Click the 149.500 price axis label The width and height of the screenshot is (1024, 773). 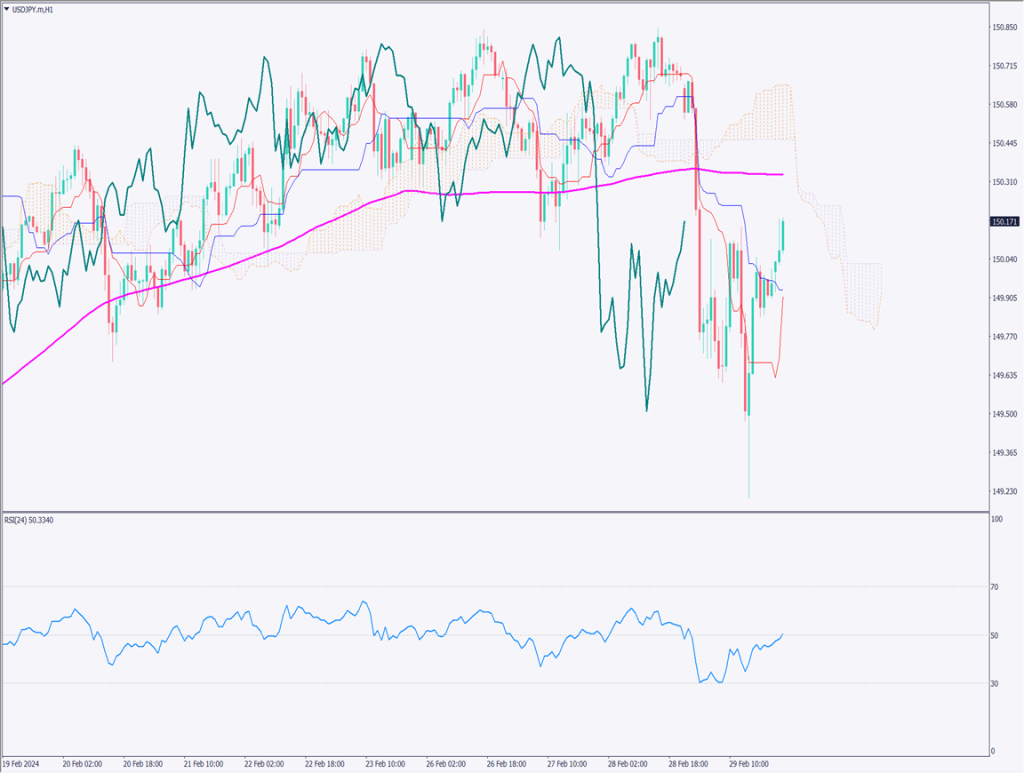click(1003, 414)
